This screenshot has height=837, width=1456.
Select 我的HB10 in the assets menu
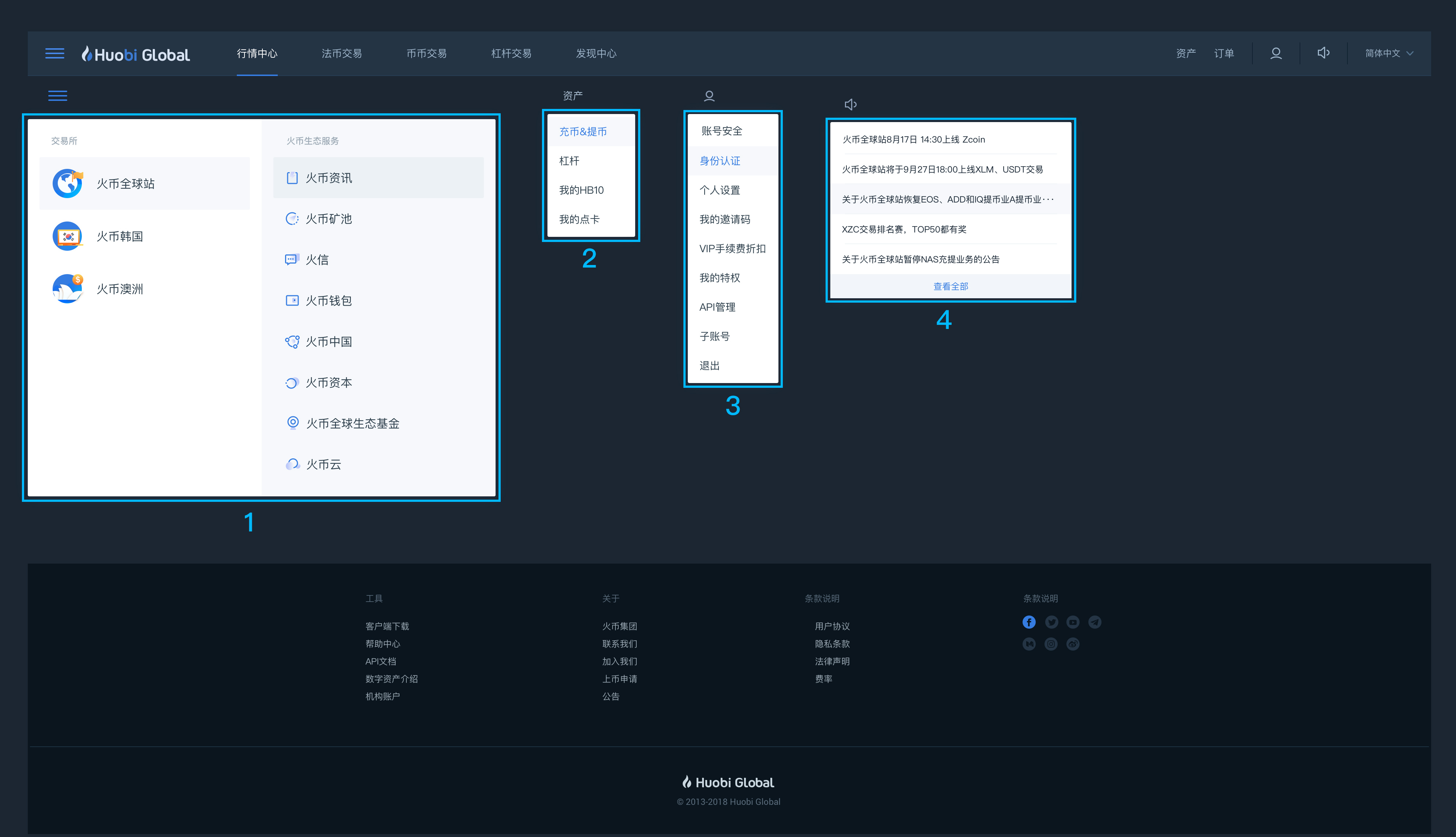[591, 190]
